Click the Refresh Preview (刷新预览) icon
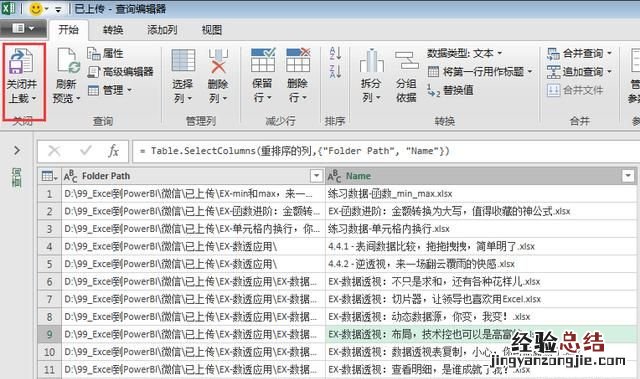 [67, 61]
